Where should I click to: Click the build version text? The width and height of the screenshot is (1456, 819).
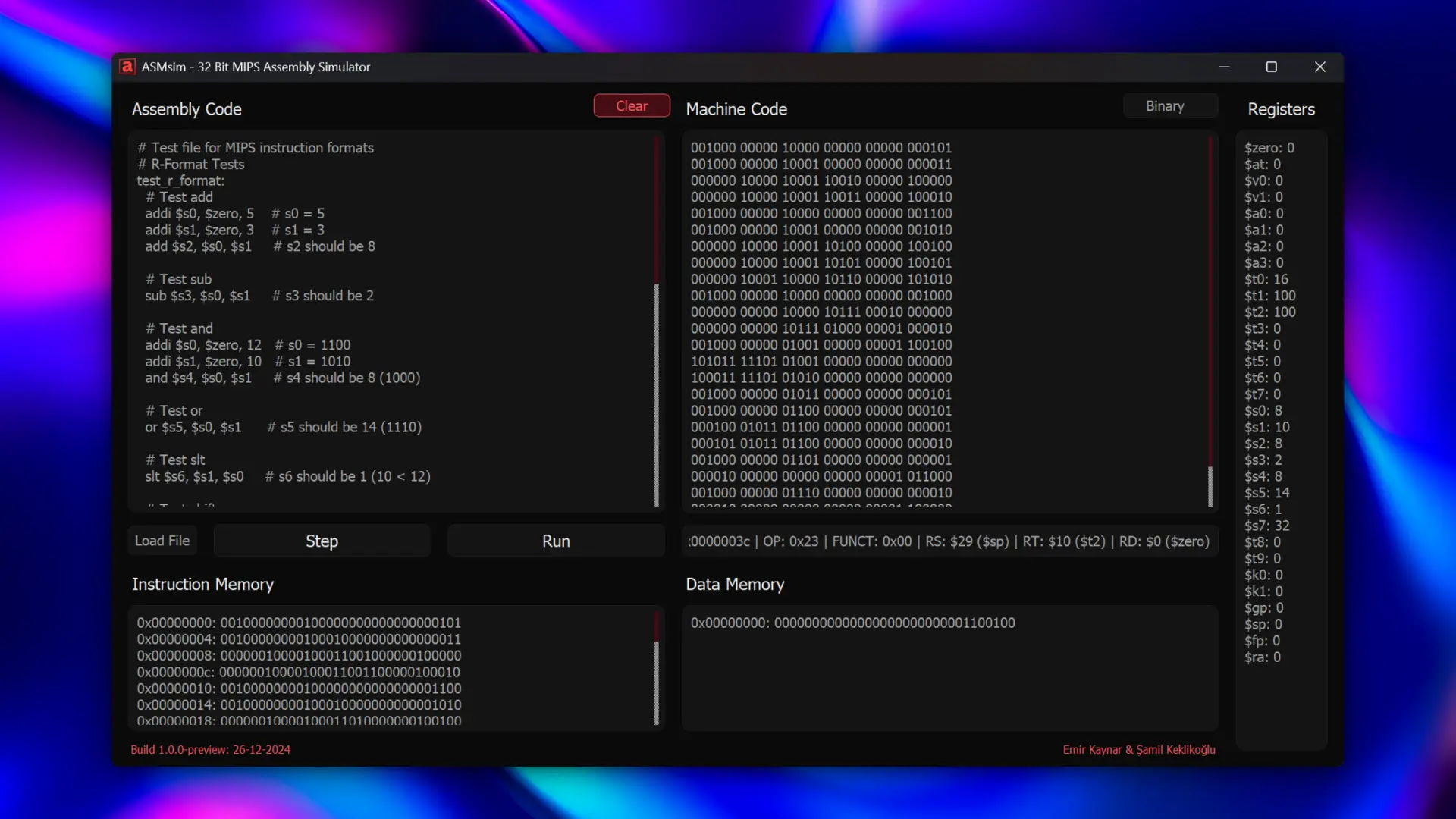211,750
